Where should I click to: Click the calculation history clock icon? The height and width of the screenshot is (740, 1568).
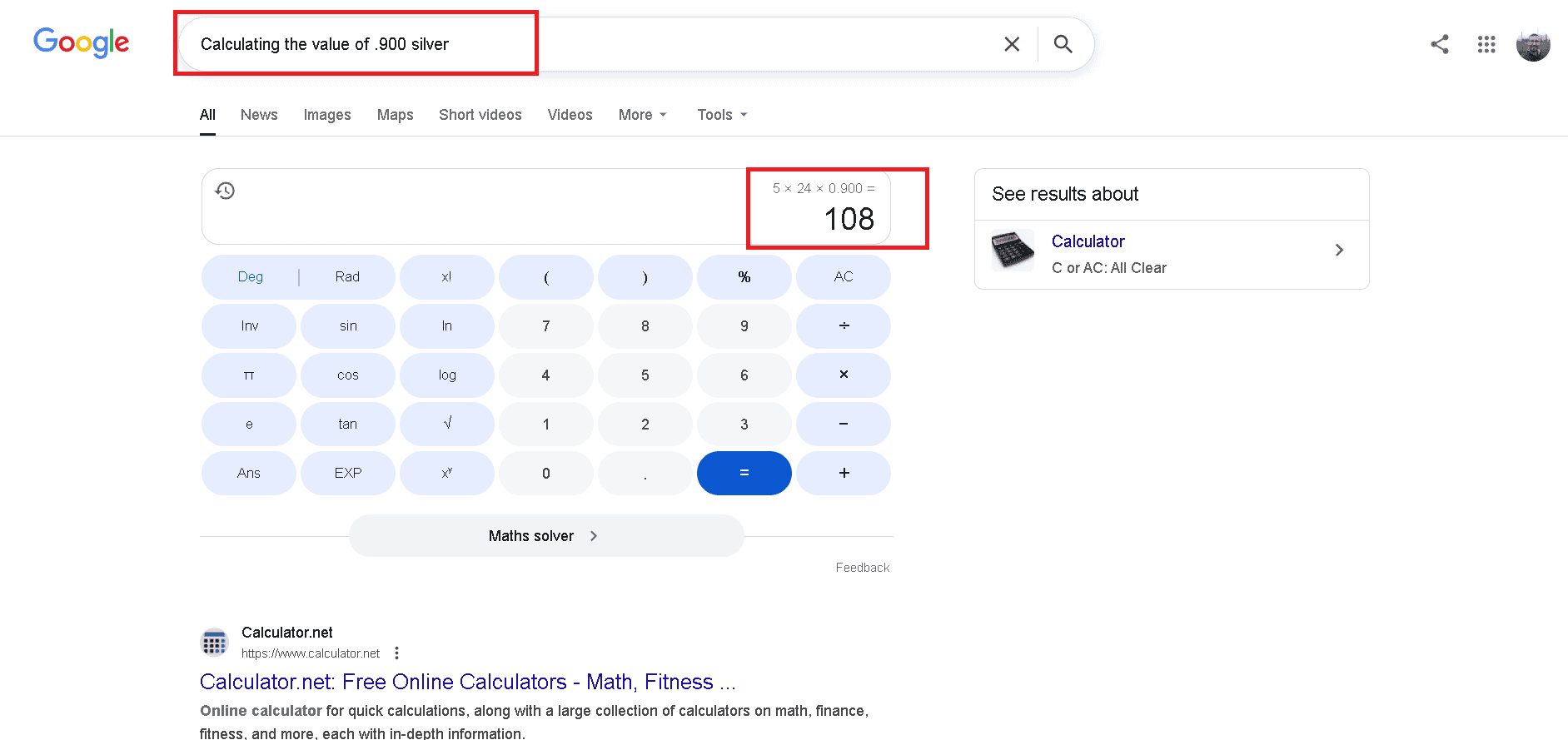tap(225, 191)
